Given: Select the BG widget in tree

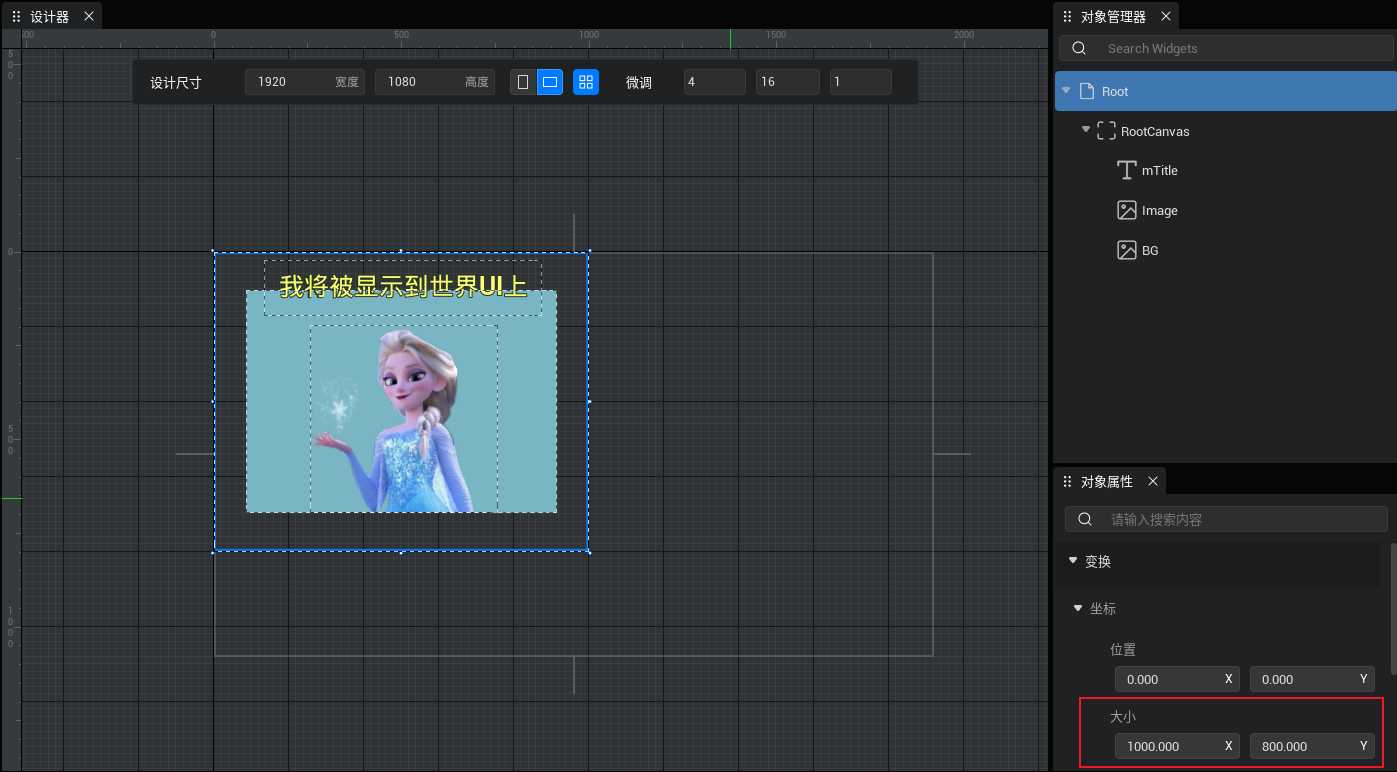Looking at the screenshot, I should [x=1150, y=251].
